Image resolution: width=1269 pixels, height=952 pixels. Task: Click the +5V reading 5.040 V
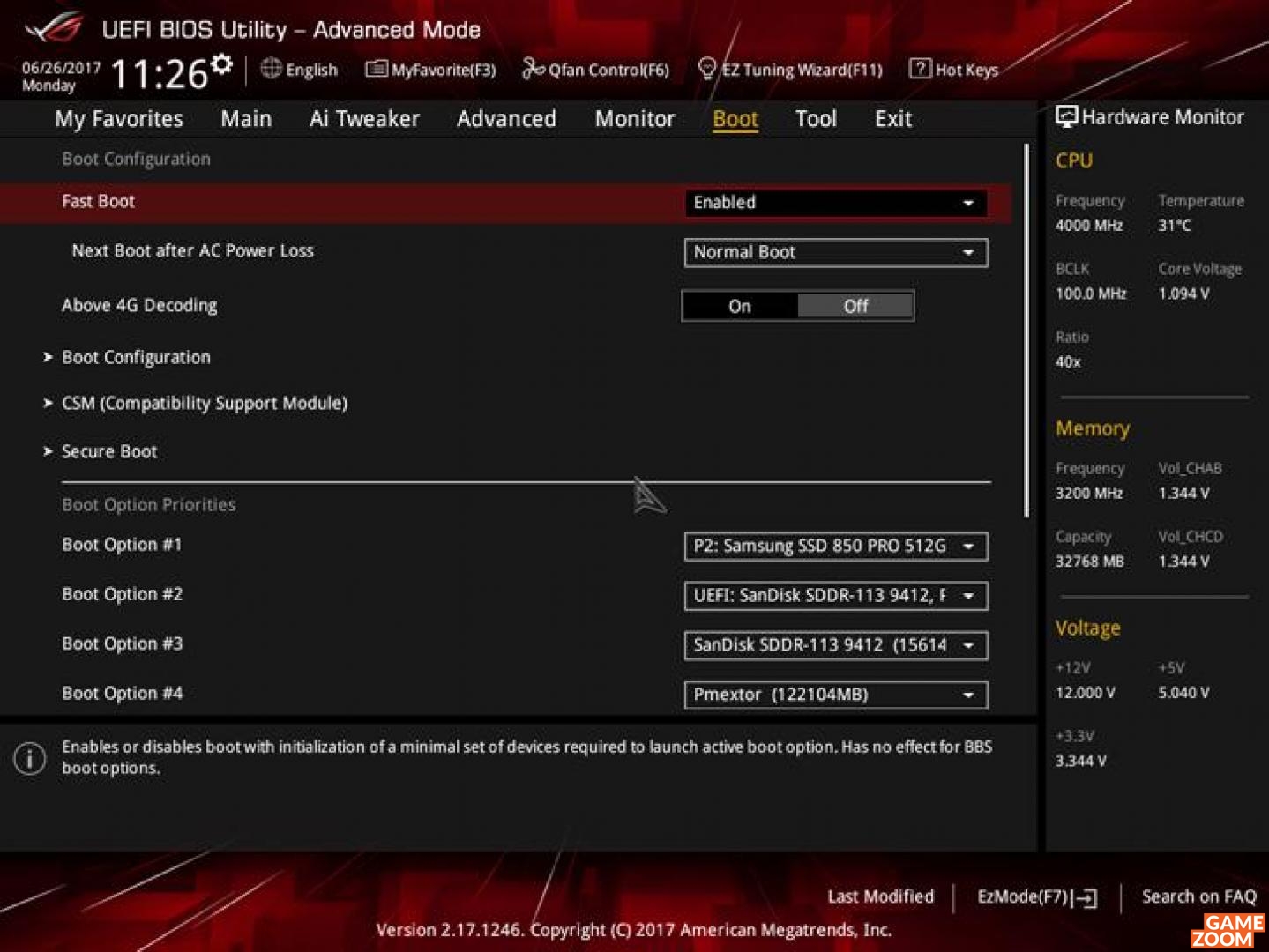tap(1183, 693)
